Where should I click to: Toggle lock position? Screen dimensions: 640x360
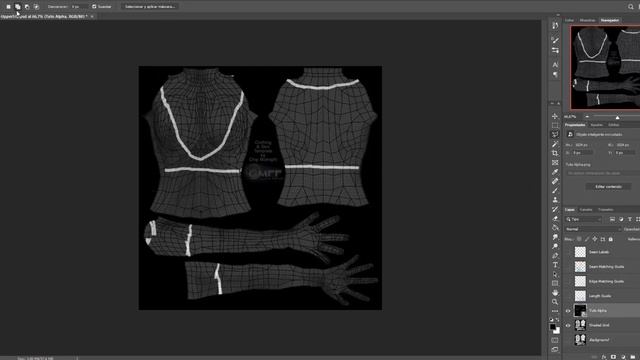tap(595, 239)
